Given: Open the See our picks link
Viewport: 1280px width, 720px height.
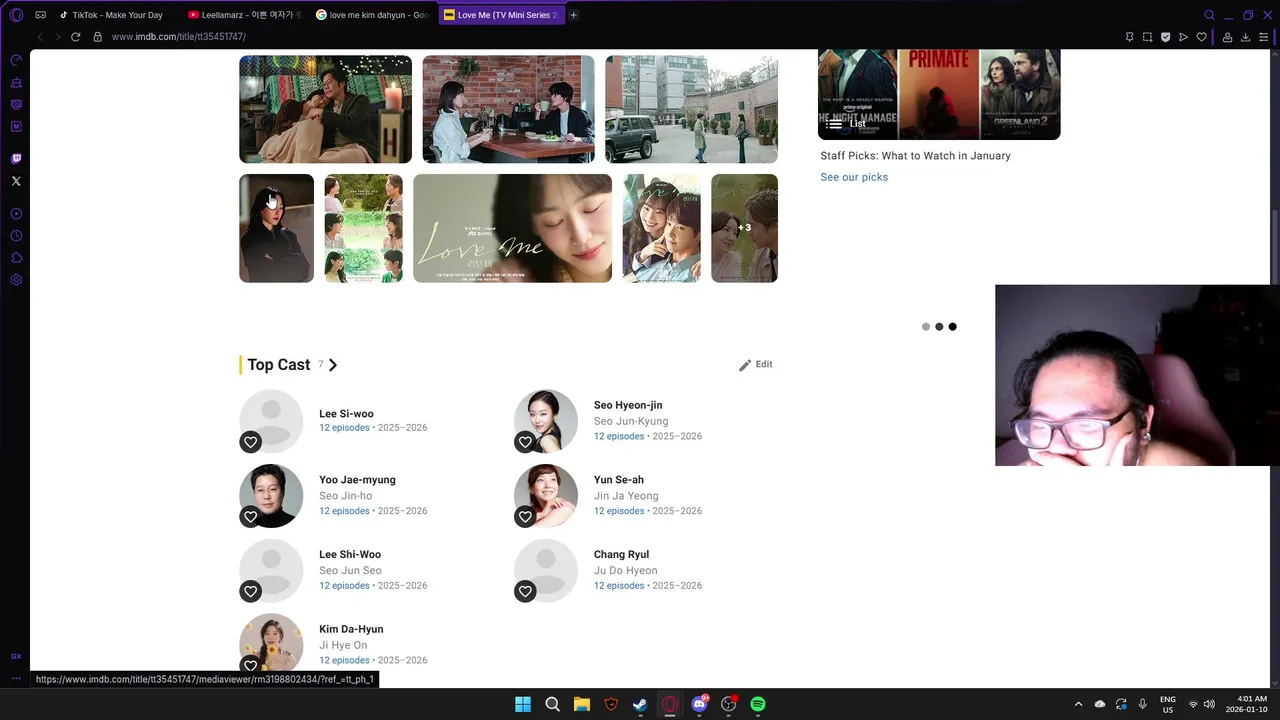Looking at the screenshot, I should [x=854, y=177].
